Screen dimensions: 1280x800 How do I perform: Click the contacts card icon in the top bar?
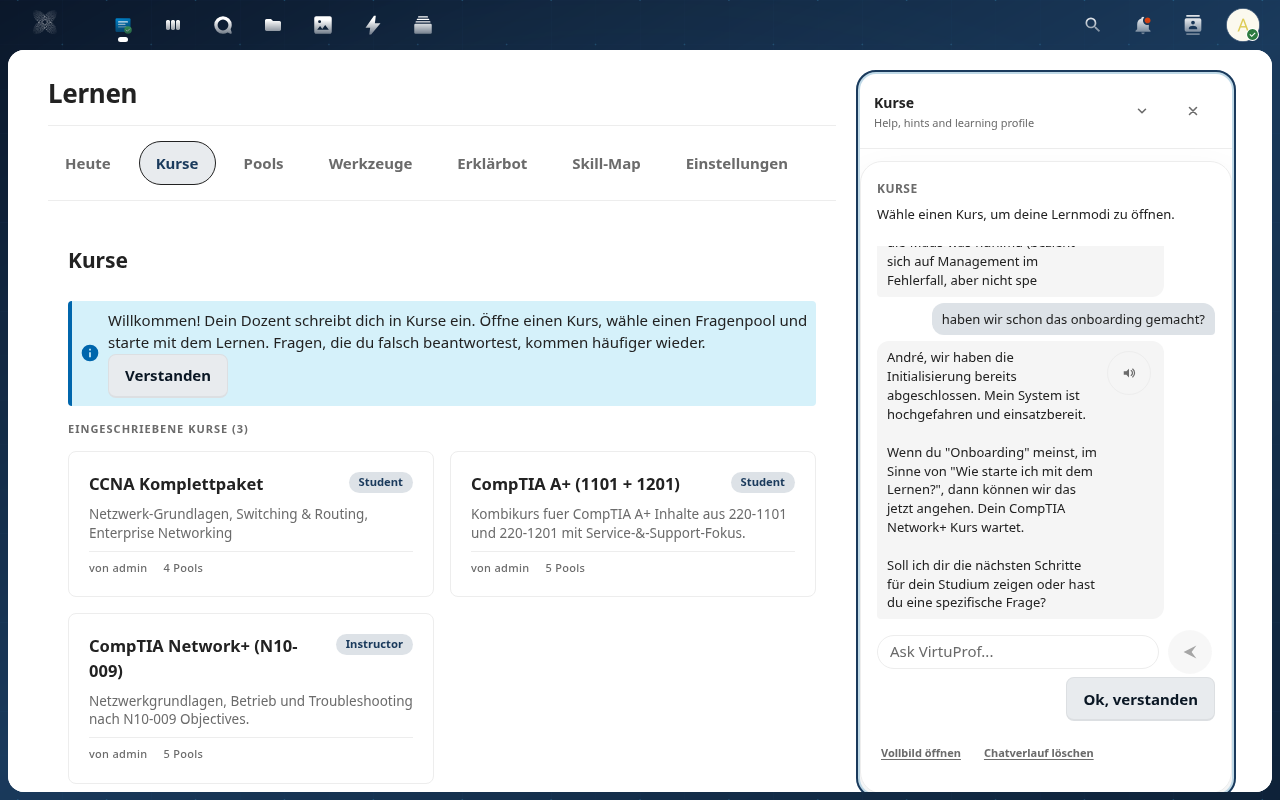pos(1193,25)
